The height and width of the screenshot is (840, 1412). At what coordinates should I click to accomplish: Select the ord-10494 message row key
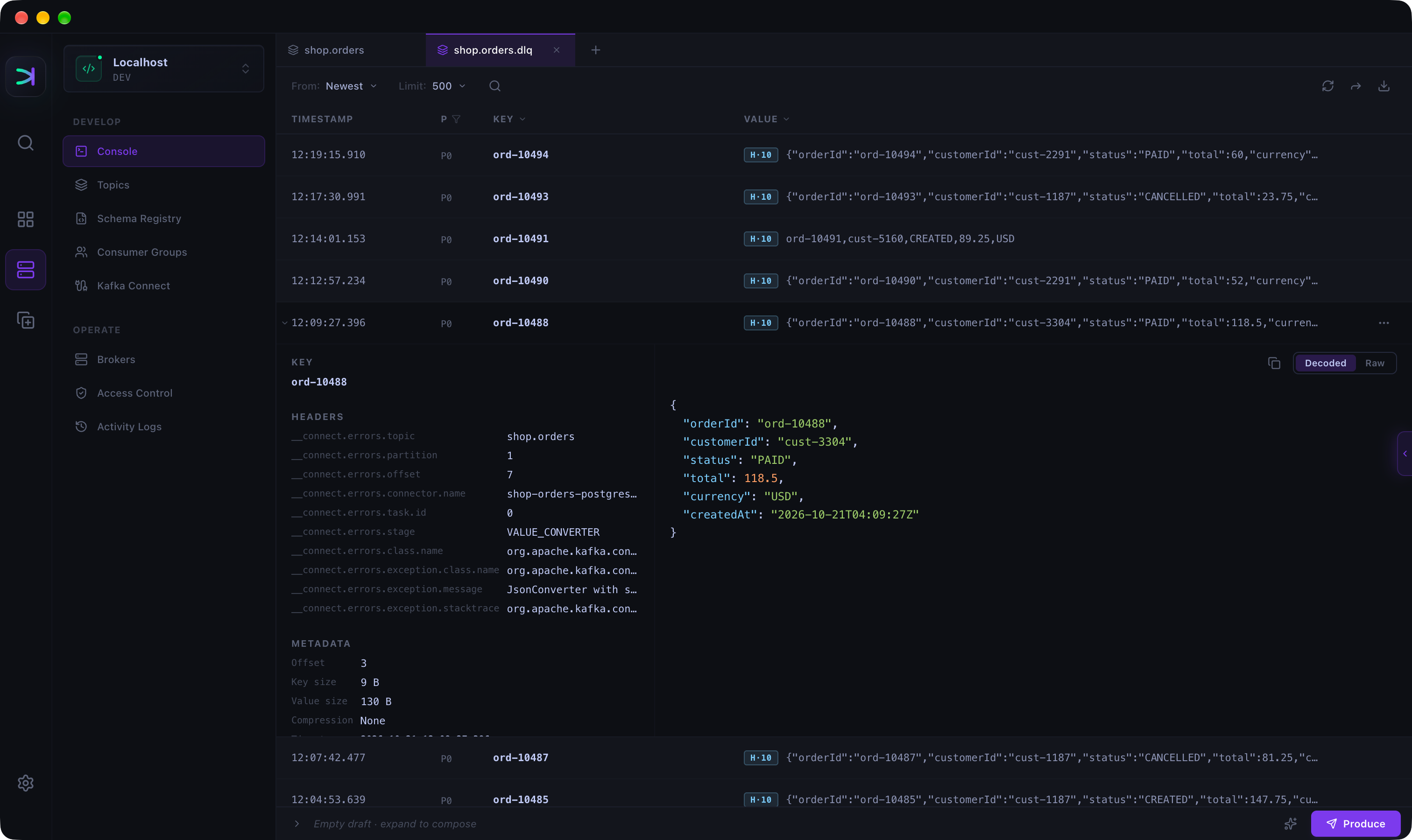[521, 155]
